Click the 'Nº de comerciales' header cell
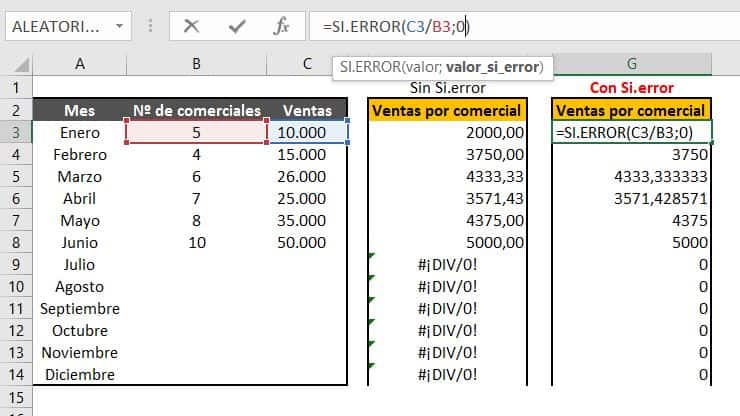740x416 pixels. point(196,110)
